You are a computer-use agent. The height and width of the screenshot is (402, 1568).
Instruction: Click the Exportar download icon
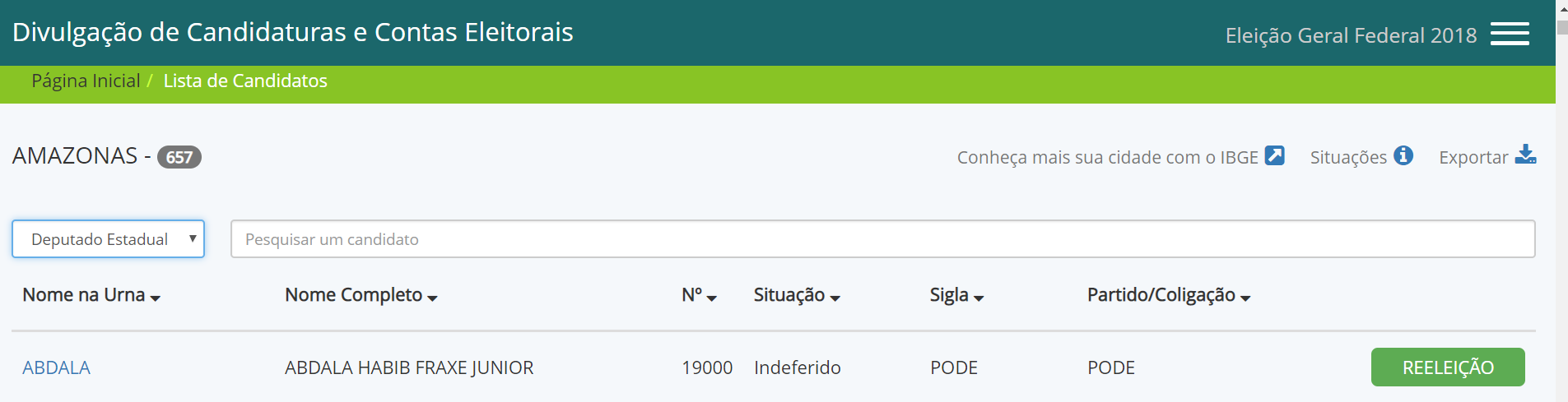[x=1525, y=155]
